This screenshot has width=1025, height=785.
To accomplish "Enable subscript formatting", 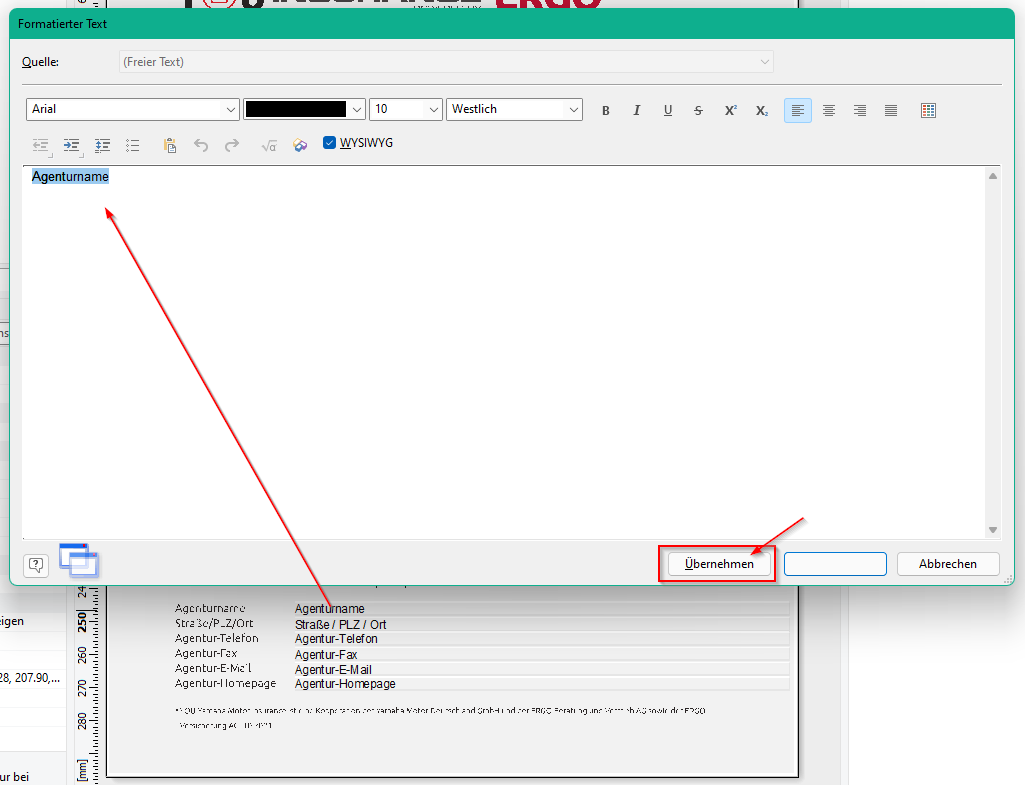I will click(x=762, y=110).
